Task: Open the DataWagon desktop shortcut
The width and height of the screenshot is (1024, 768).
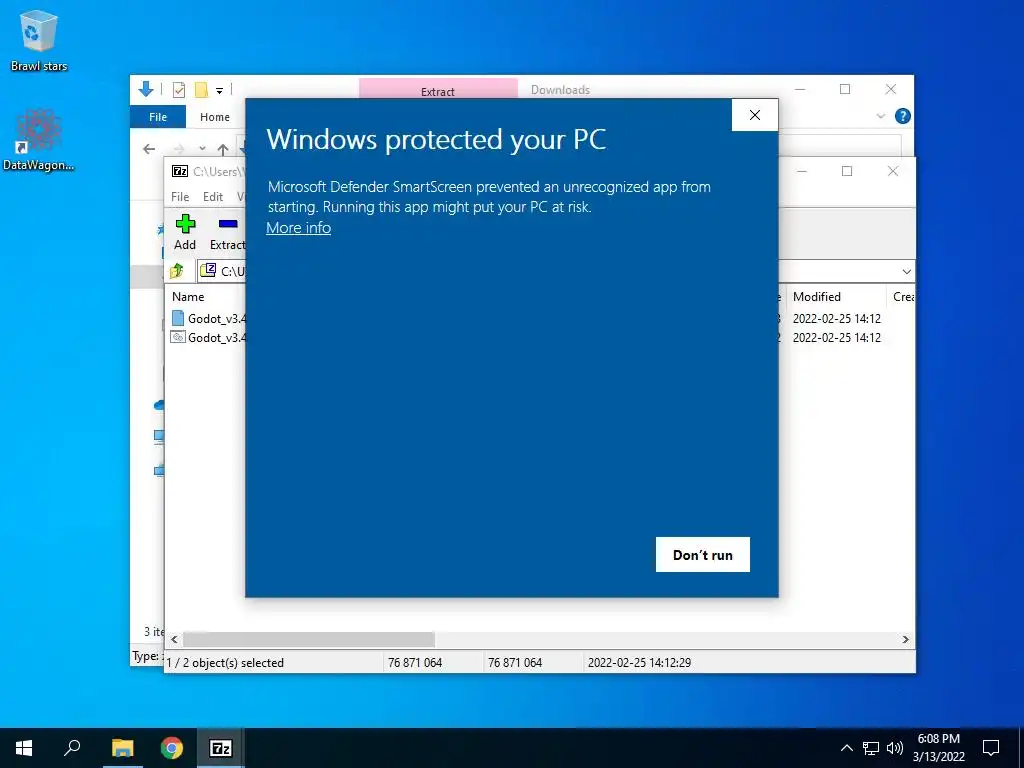Action: coord(38,140)
